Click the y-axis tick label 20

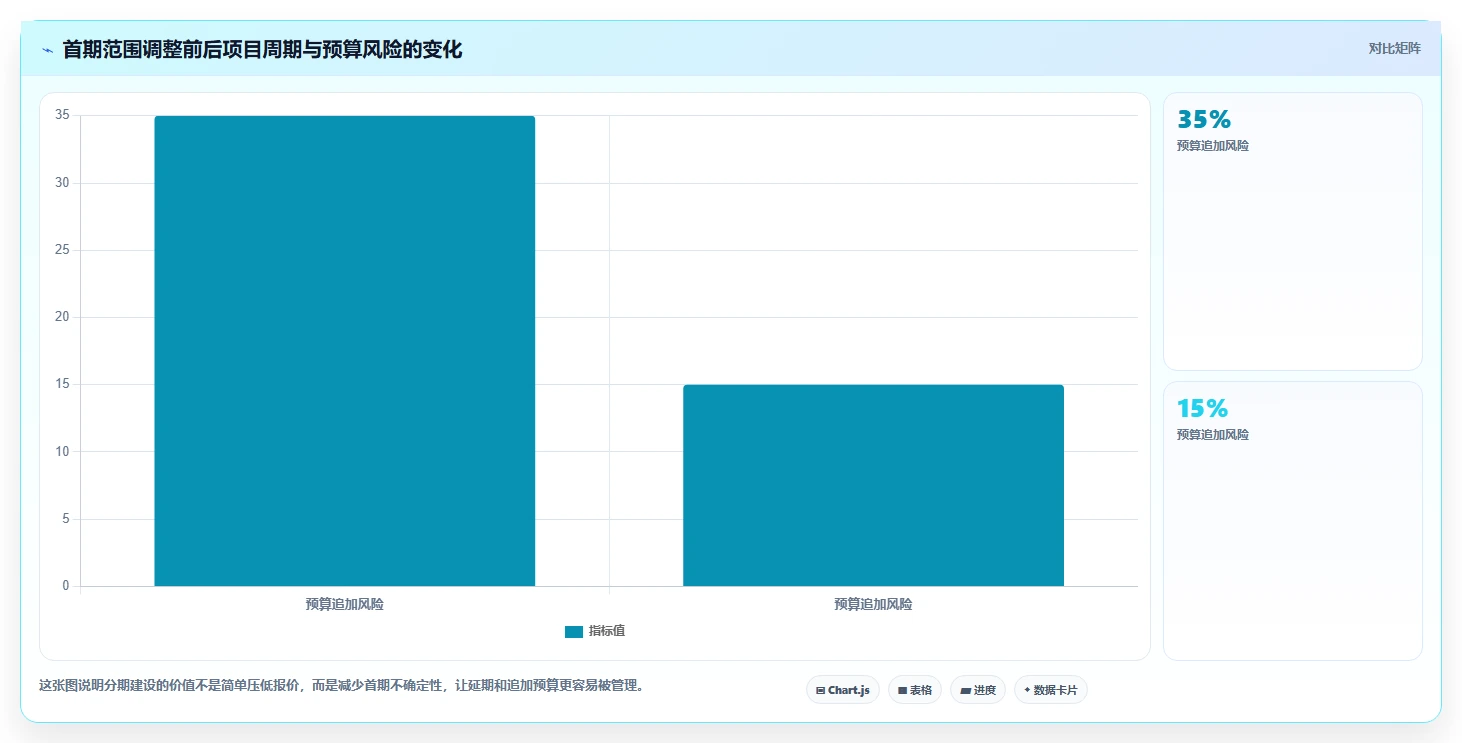coord(62,317)
